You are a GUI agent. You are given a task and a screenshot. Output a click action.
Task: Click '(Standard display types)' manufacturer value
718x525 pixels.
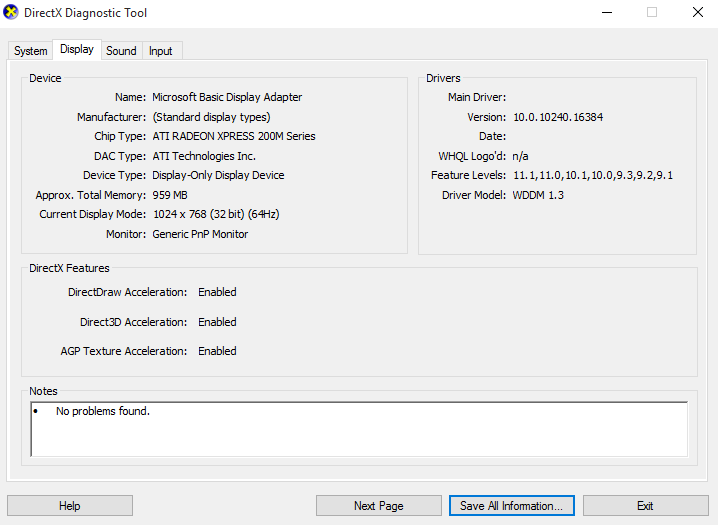point(212,117)
